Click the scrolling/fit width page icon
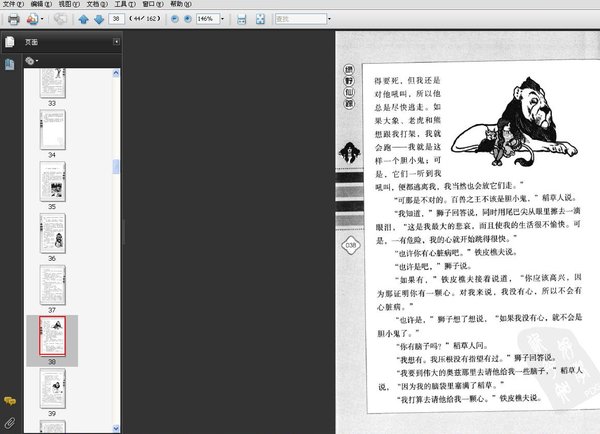 click(241, 19)
